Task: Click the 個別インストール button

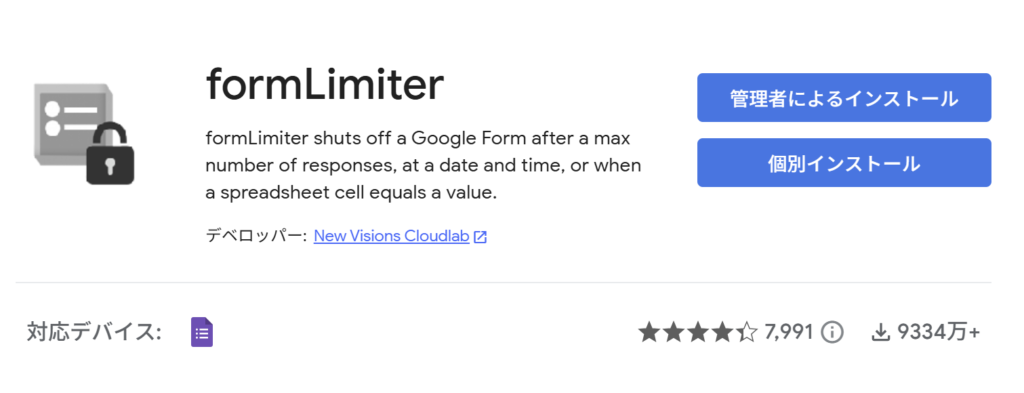Action: (x=844, y=163)
